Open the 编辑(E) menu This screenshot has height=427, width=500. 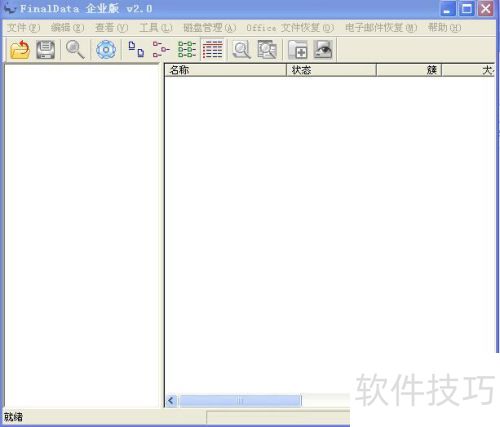click(x=68, y=28)
